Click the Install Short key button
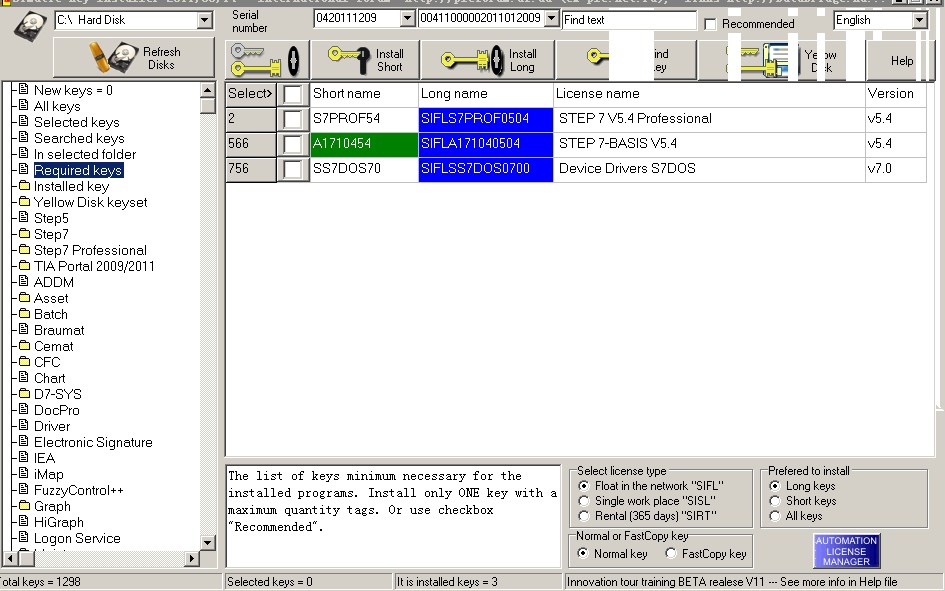This screenshot has width=945, height=591. [x=364, y=60]
